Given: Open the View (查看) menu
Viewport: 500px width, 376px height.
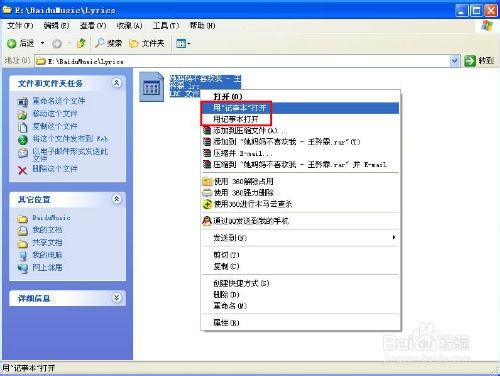Looking at the screenshot, I should click(93, 26).
